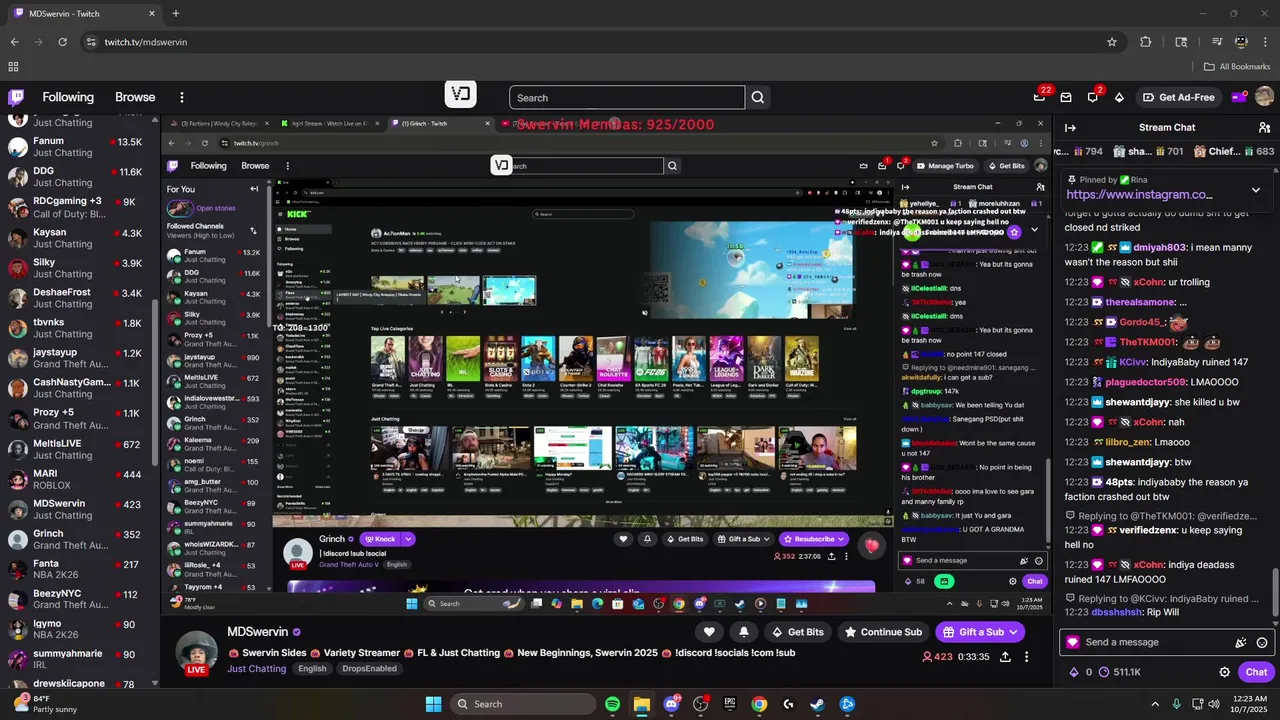Open the community users icon in Stream Chat
1280x720 pixels.
pos(1264,127)
